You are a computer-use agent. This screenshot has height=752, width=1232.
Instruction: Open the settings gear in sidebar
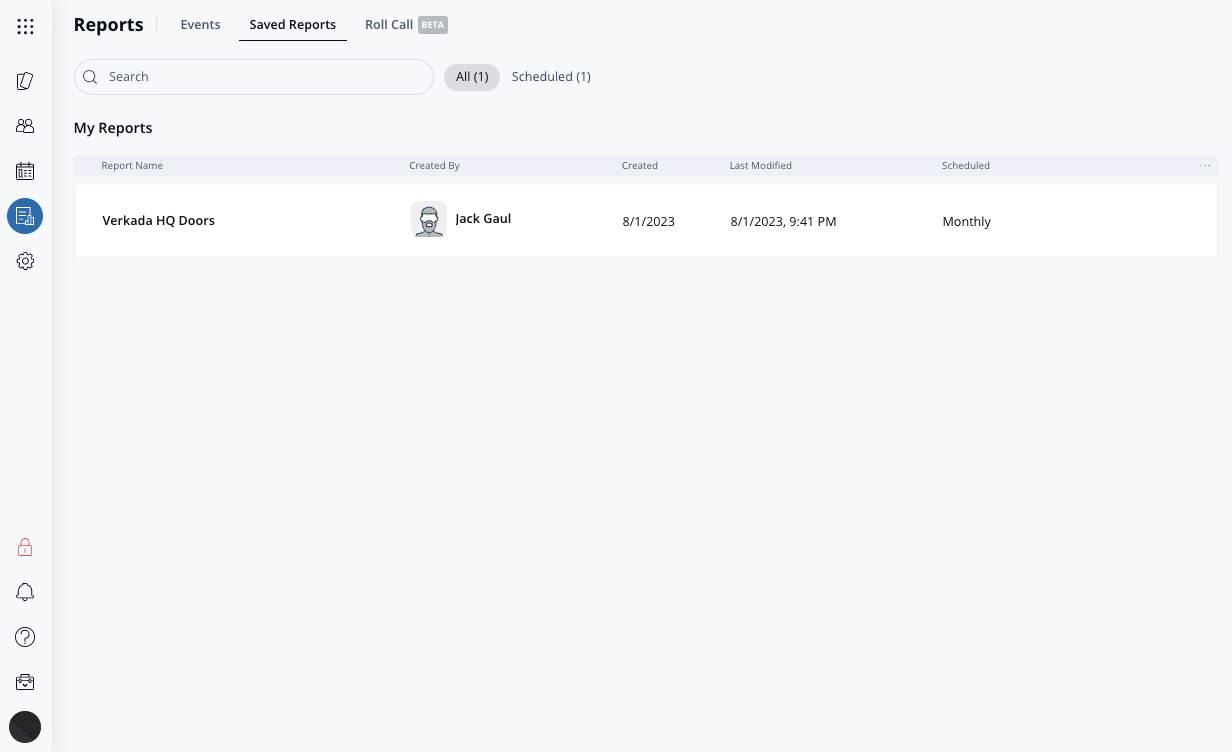coord(25,261)
